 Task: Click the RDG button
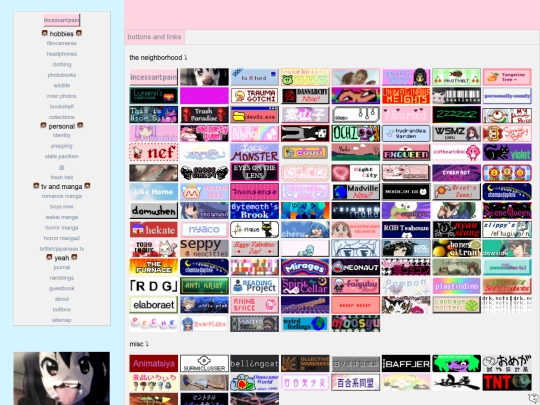point(154,286)
